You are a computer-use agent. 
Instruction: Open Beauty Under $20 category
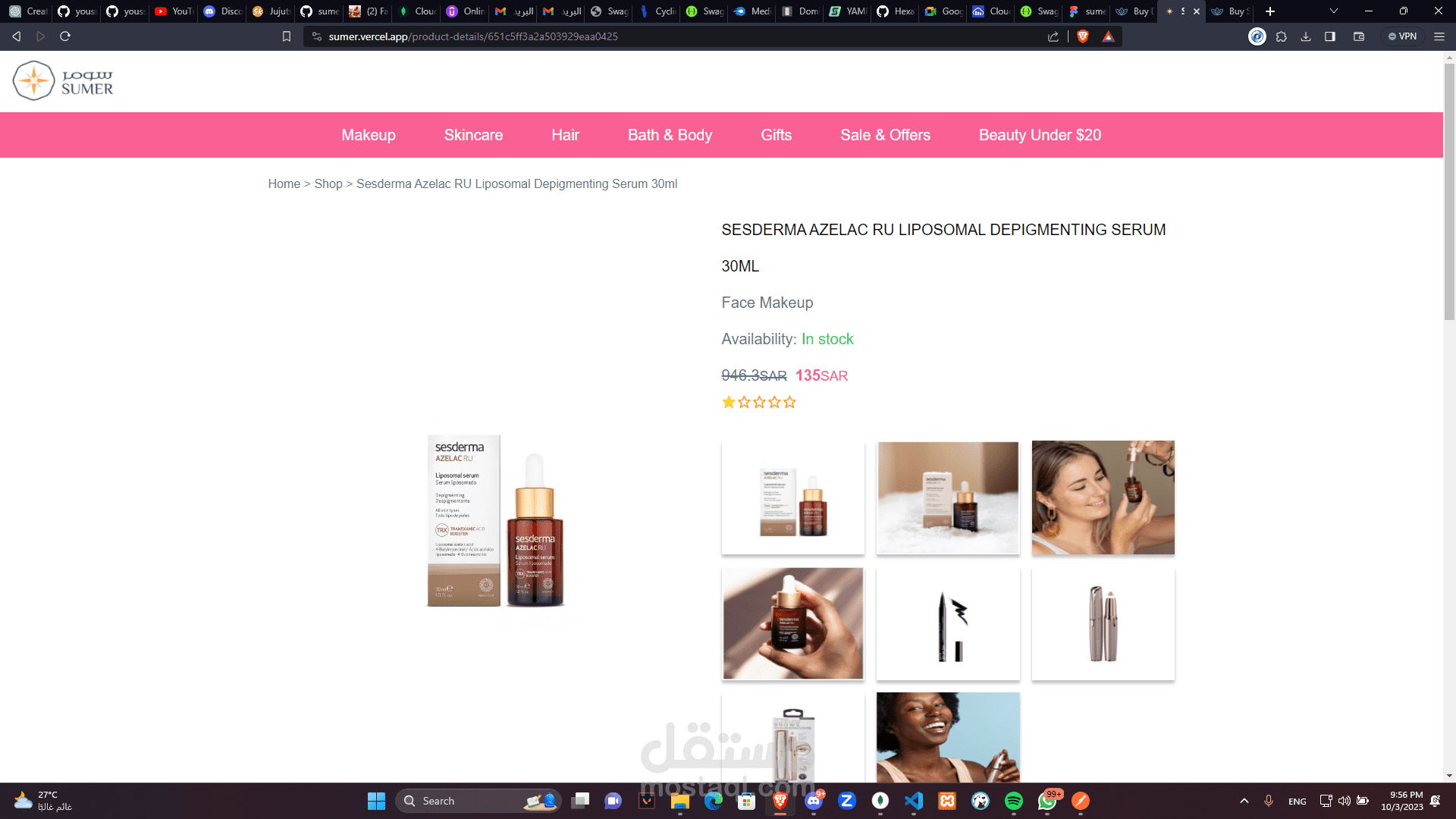[1040, 135]
